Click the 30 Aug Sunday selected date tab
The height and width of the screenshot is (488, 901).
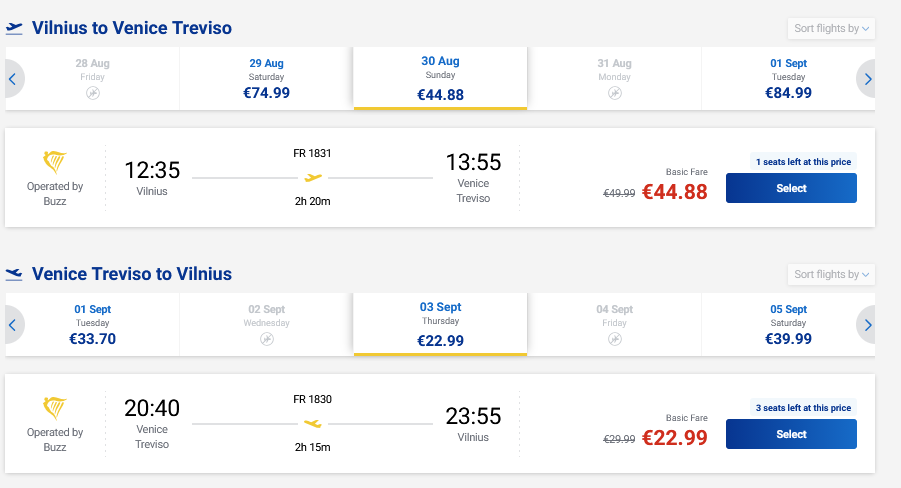pyautogui.click(x=440, y=78)
